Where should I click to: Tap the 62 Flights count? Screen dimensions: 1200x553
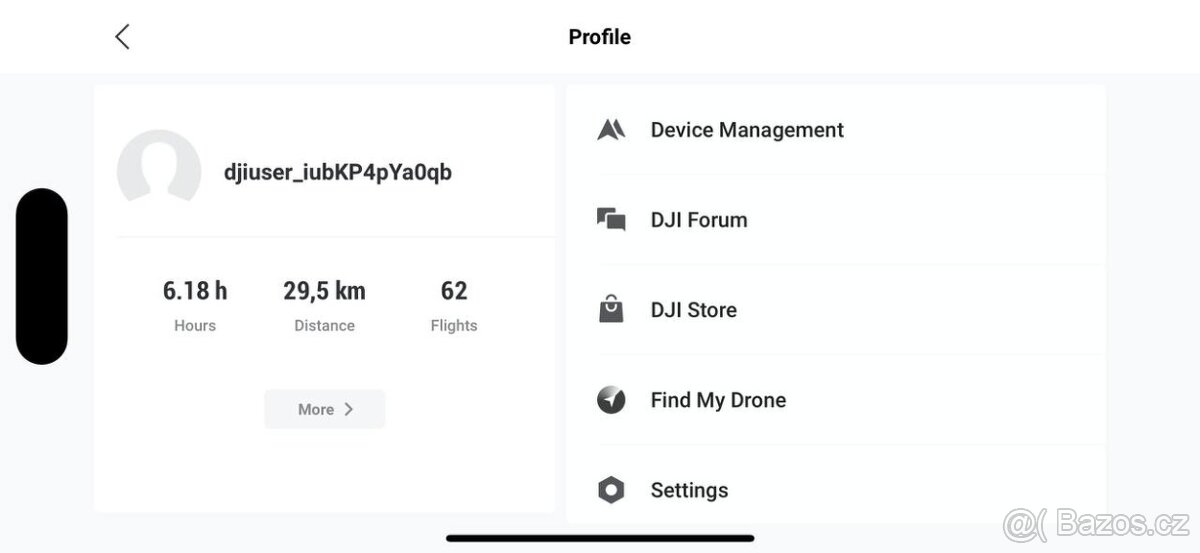coord(454,291)
